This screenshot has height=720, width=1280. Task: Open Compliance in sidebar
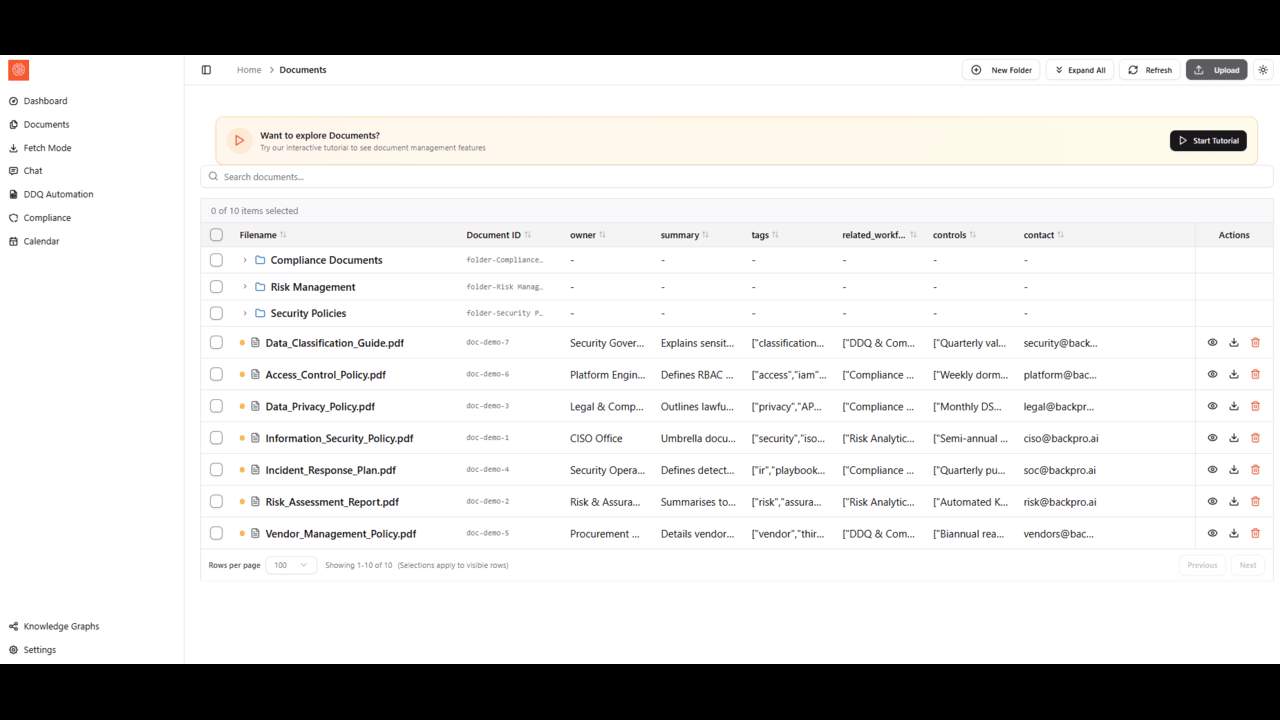pos(47,218)
